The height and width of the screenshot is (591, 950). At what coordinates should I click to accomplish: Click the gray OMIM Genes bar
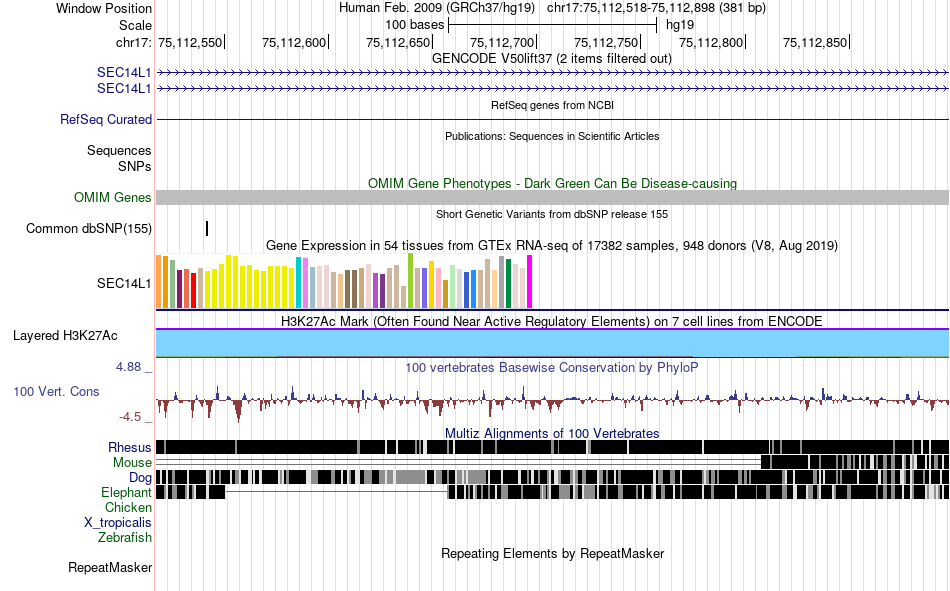pyautogui.click(x=552, y=198)
